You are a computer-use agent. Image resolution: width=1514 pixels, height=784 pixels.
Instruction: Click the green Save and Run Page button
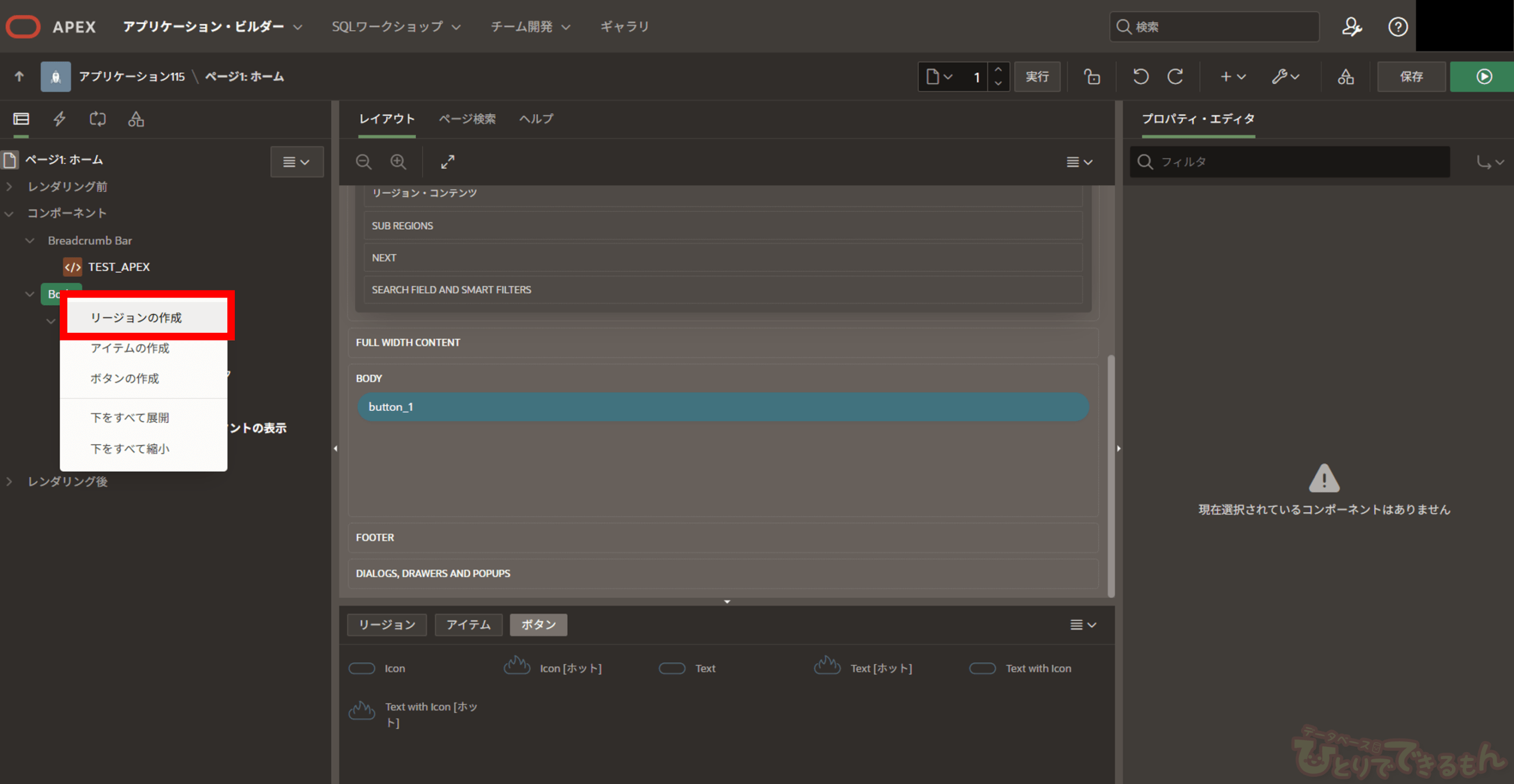click(1483, 77)
